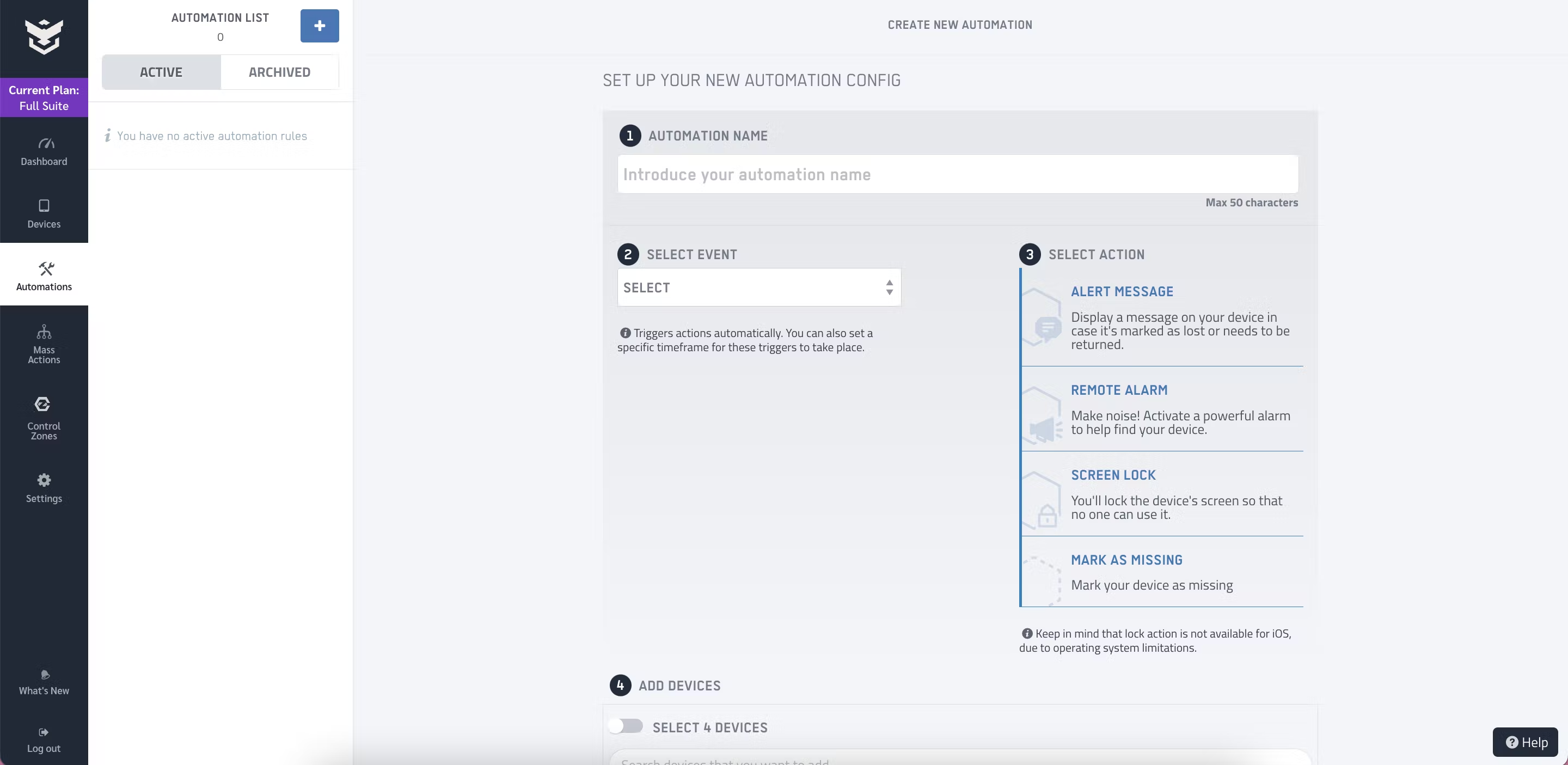Image resolution: width=1568 pixels, height=765 pixels.
Task: Choose the Screen Lock action
Action: click(1161, 493)
